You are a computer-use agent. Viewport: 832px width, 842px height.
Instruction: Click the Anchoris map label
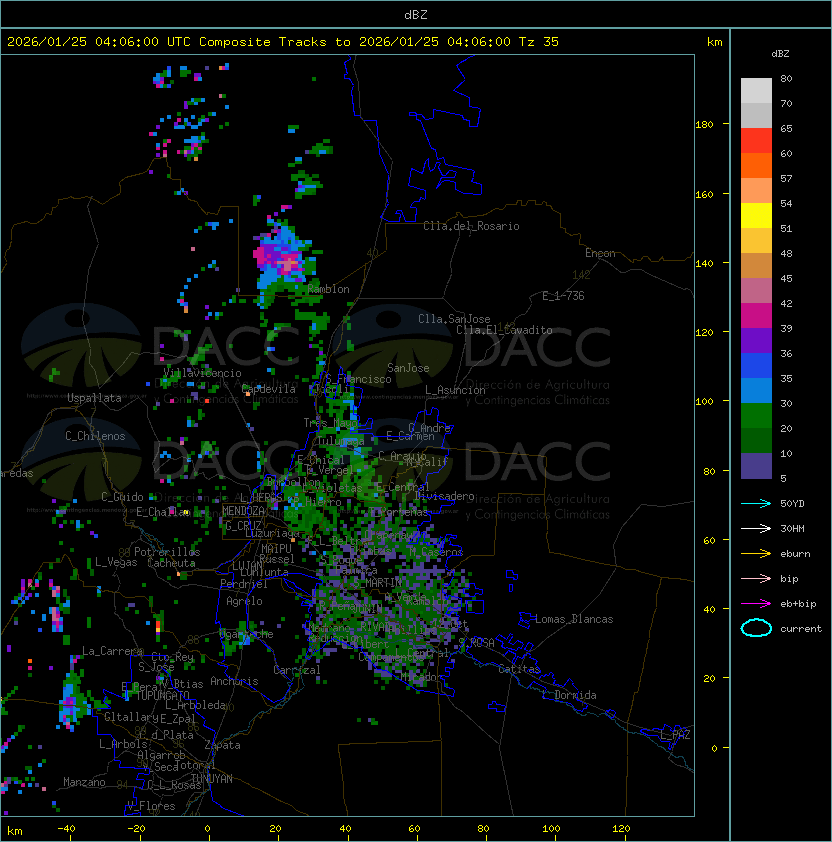[x=234, y=681]
